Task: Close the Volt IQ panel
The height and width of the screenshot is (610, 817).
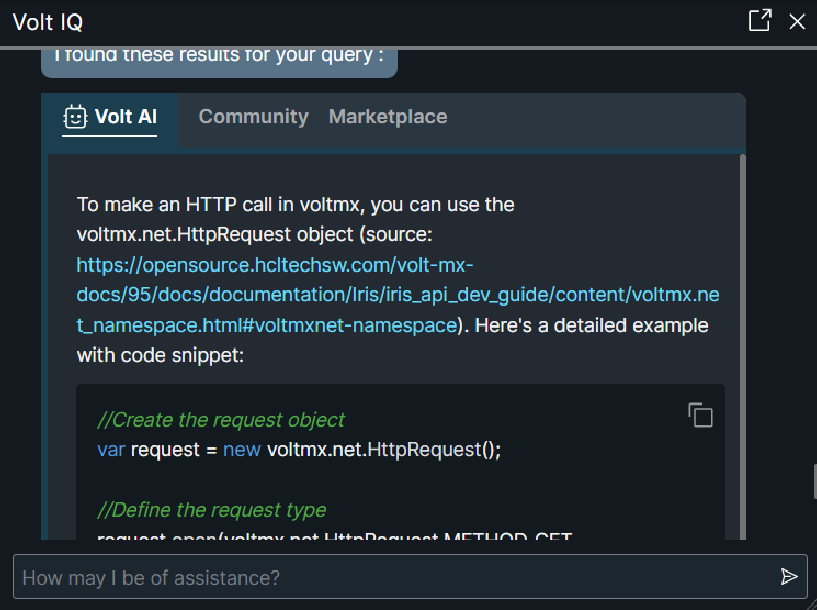Action: click(x=797, y=22)
